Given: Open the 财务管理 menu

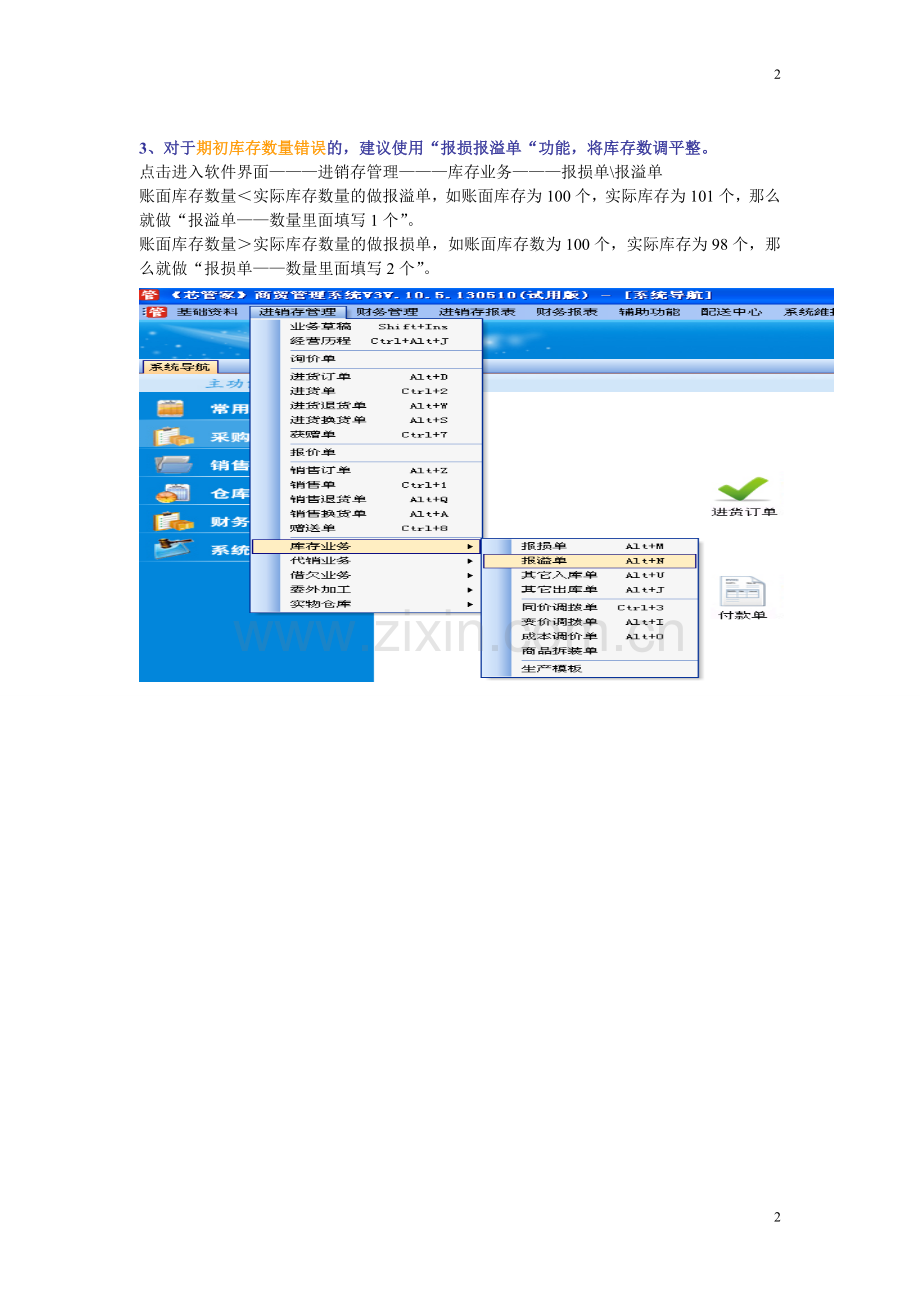Looking at the screenshot, I should point(388,312).
